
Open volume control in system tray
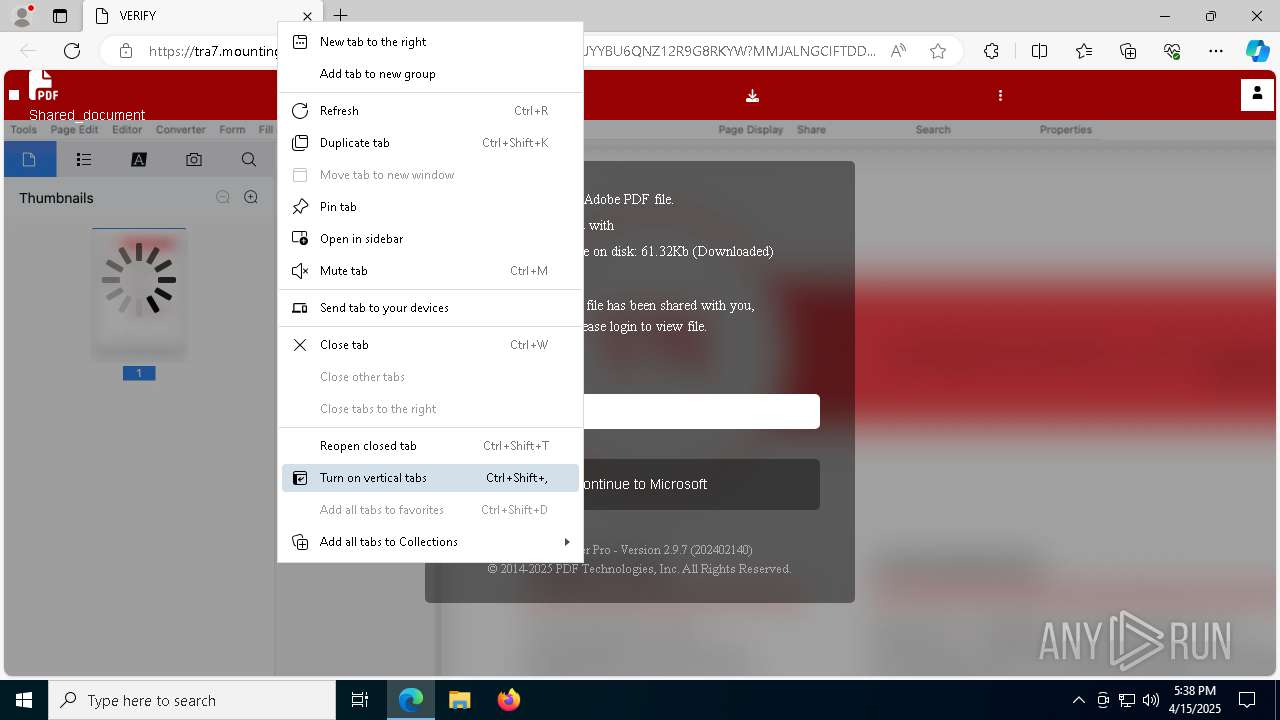pos(1151,700)
